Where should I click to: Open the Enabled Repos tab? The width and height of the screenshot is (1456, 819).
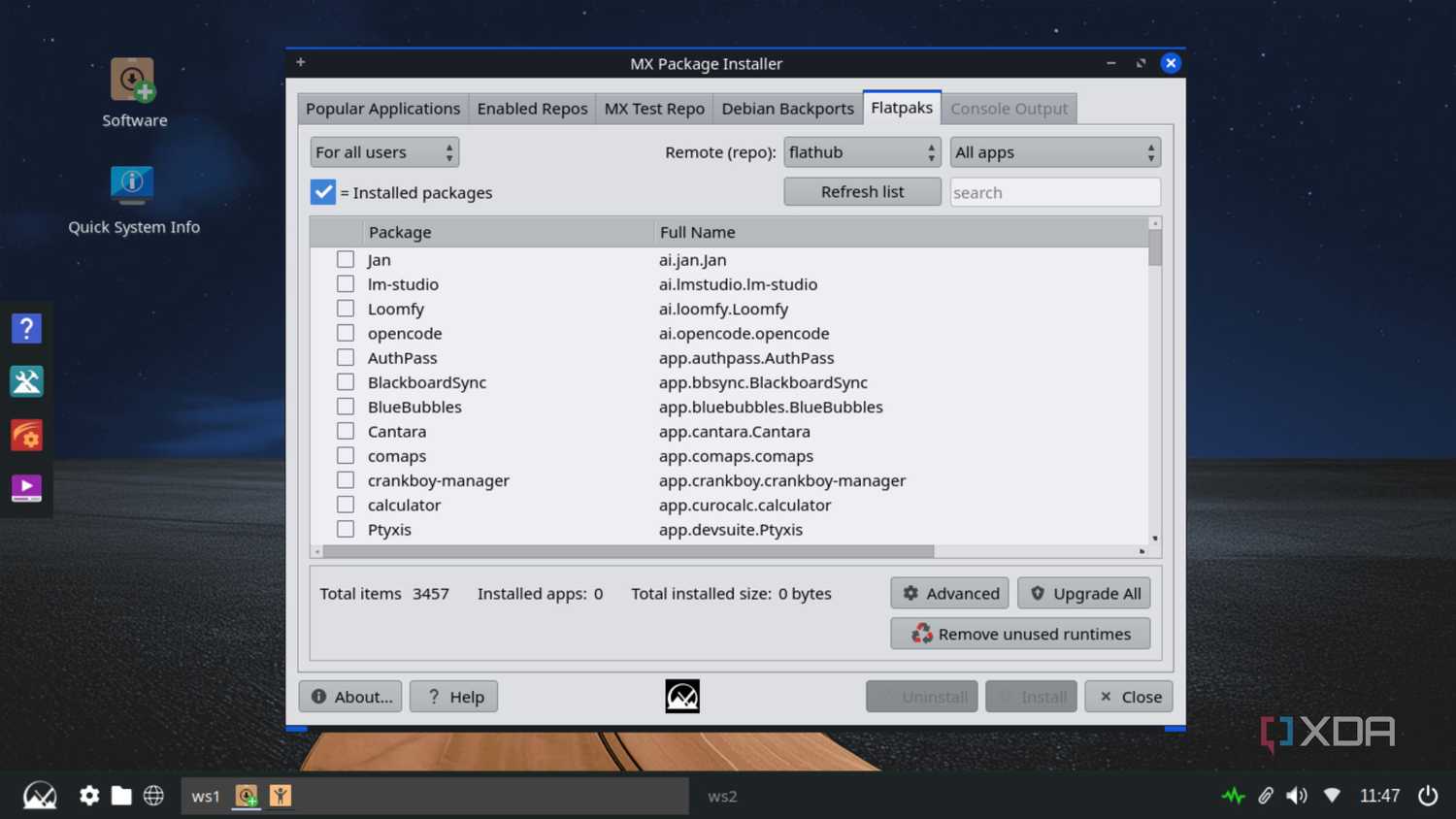click(x=532, y=109)
